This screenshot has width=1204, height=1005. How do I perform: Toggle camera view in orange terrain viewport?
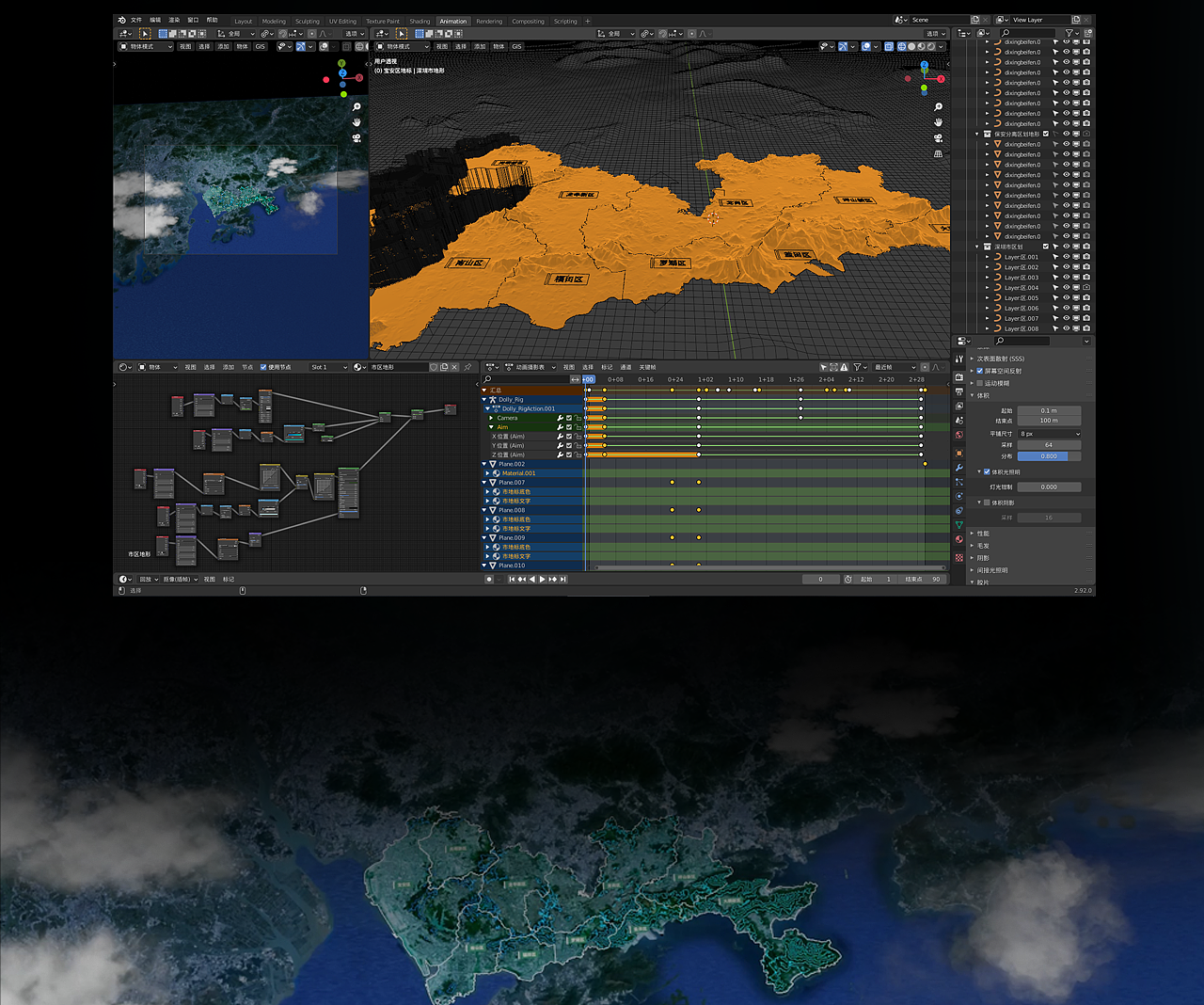pos(938,138)
